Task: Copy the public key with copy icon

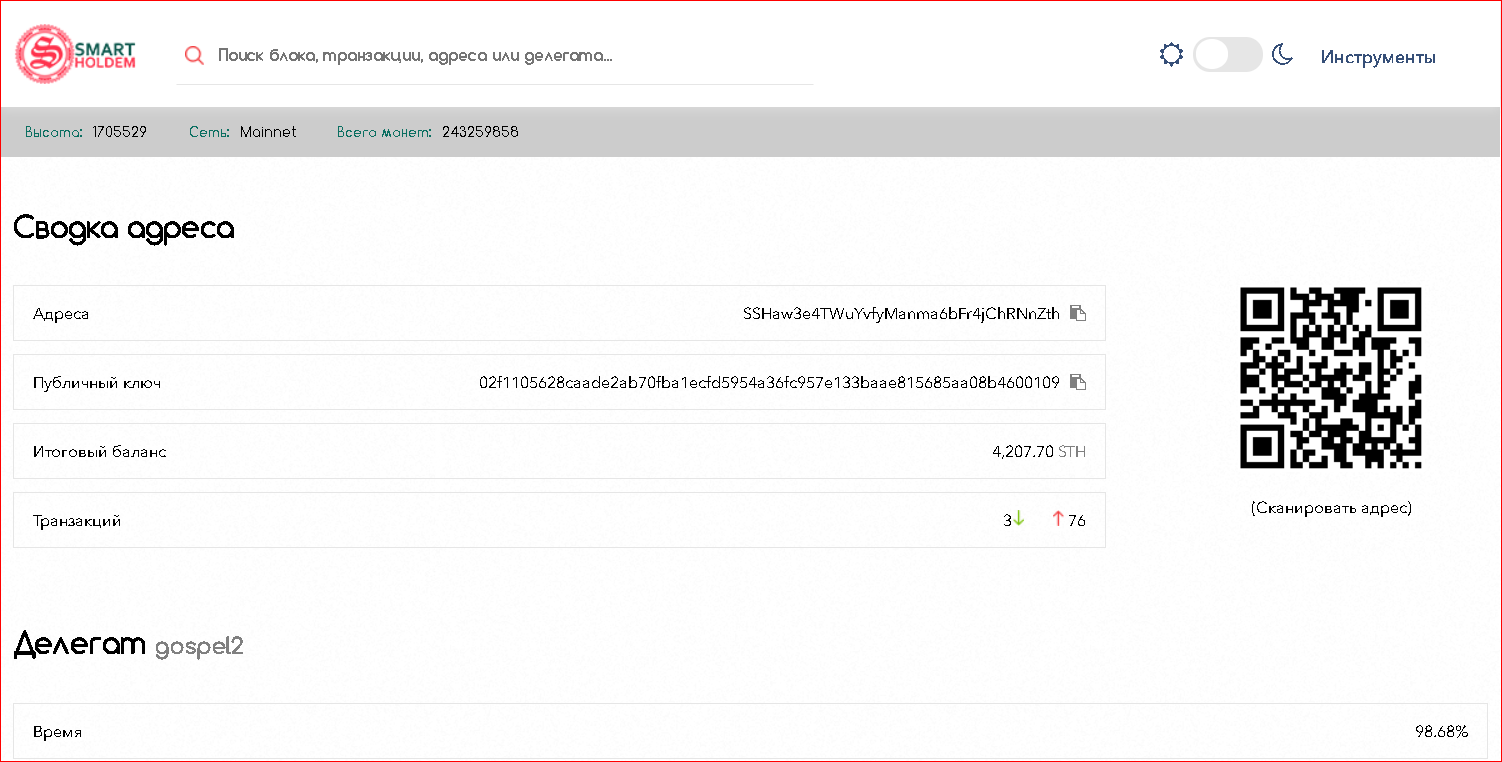Action: [x=1077, y=382]
